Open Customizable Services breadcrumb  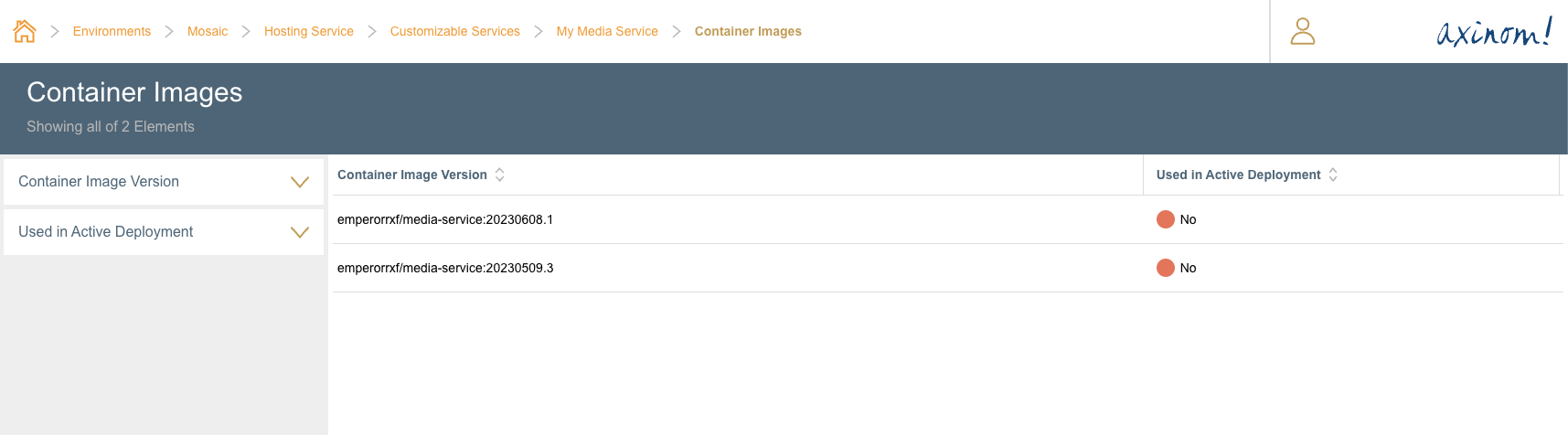[454, 31]
